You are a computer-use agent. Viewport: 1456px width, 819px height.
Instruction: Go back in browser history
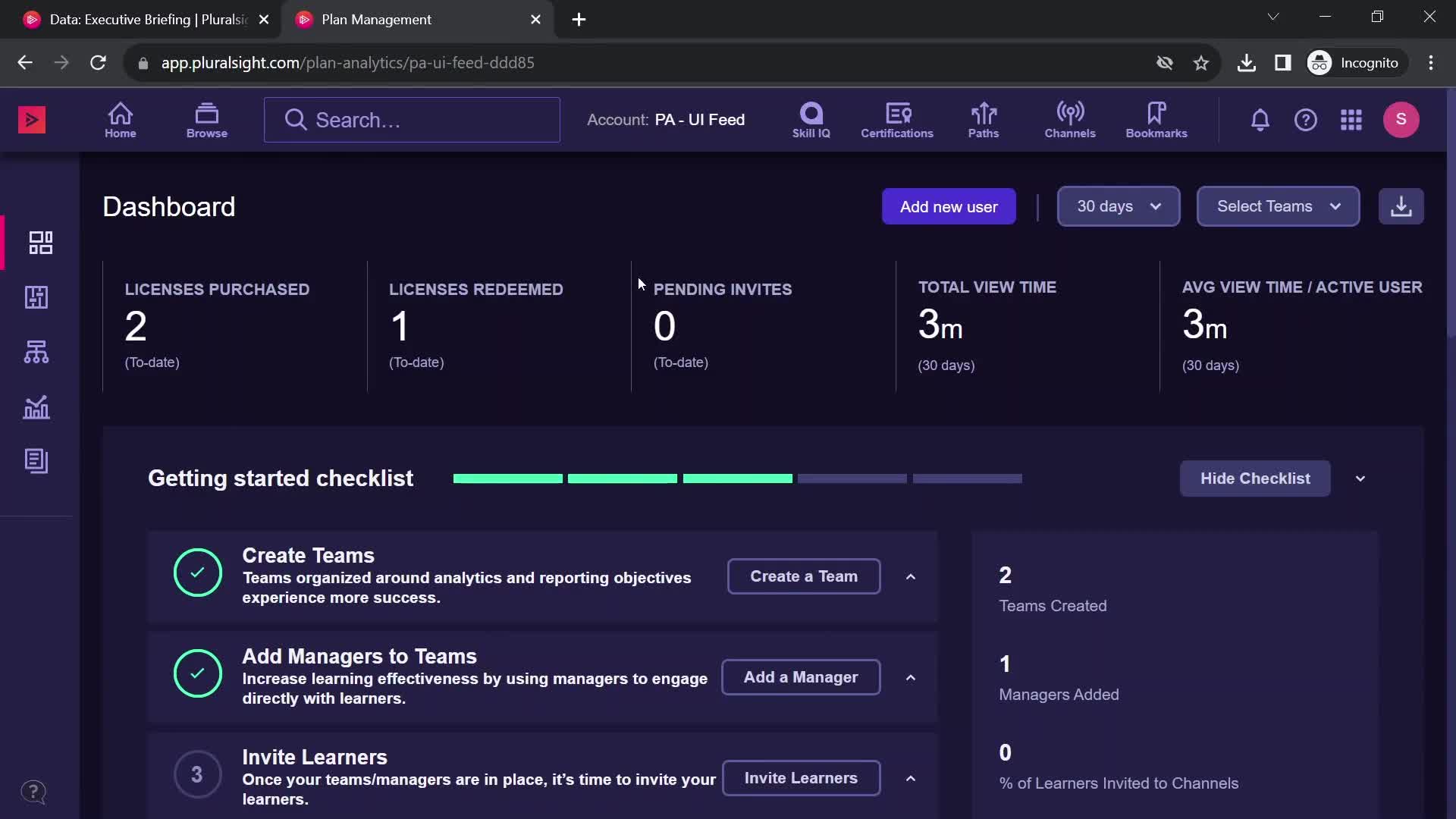point(25,63)
